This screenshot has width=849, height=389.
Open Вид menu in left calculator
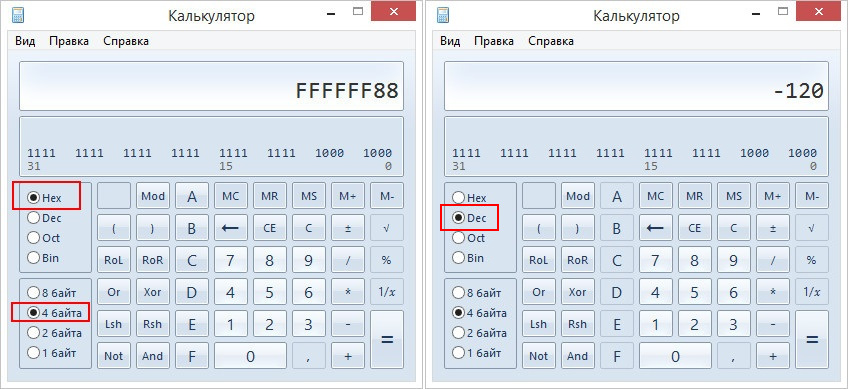click(x=25, y=41)
